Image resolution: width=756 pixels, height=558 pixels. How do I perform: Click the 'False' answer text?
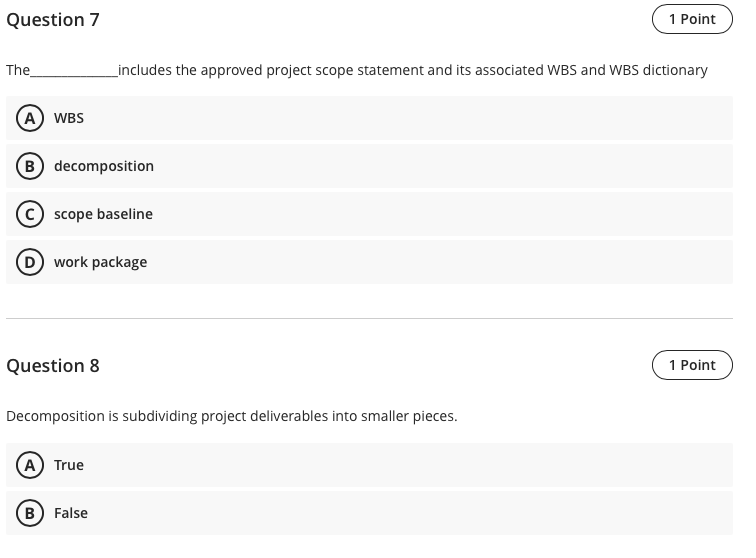pyautogui.click(x=71, y=513)
